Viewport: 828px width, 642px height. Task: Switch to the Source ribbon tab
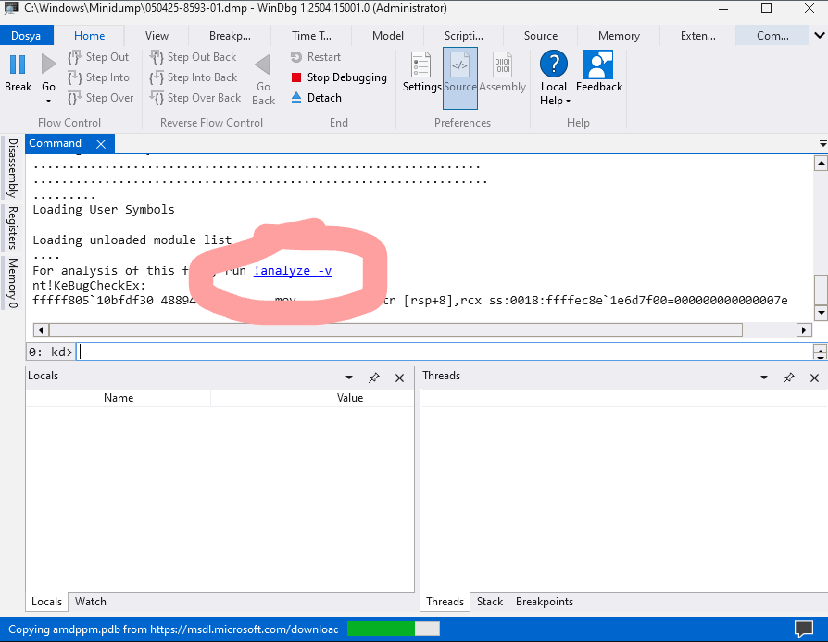pyautogui.click(x=541, y=36)
